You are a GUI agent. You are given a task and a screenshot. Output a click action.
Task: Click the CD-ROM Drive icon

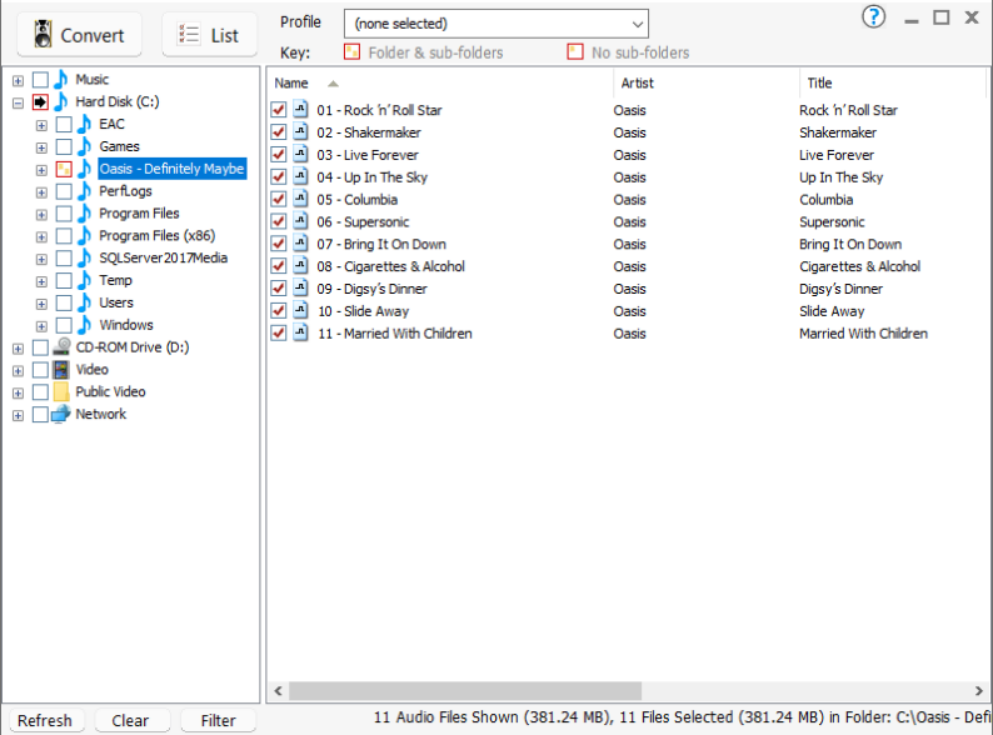click(x=60, y=347)
